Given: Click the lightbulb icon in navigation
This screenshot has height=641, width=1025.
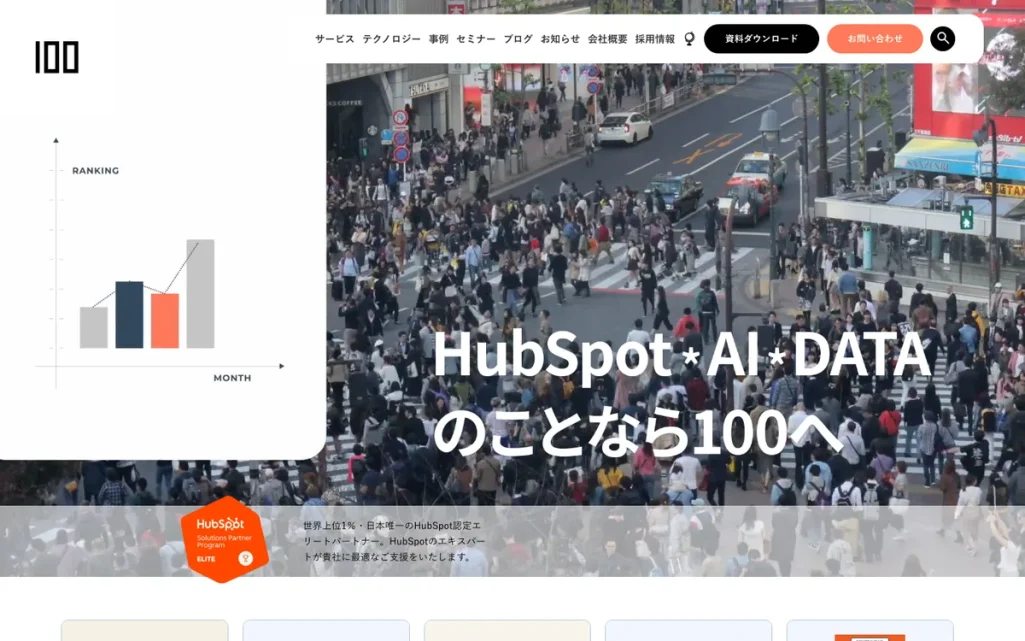Looking at the screenshot, I should (x=690, y=39).
